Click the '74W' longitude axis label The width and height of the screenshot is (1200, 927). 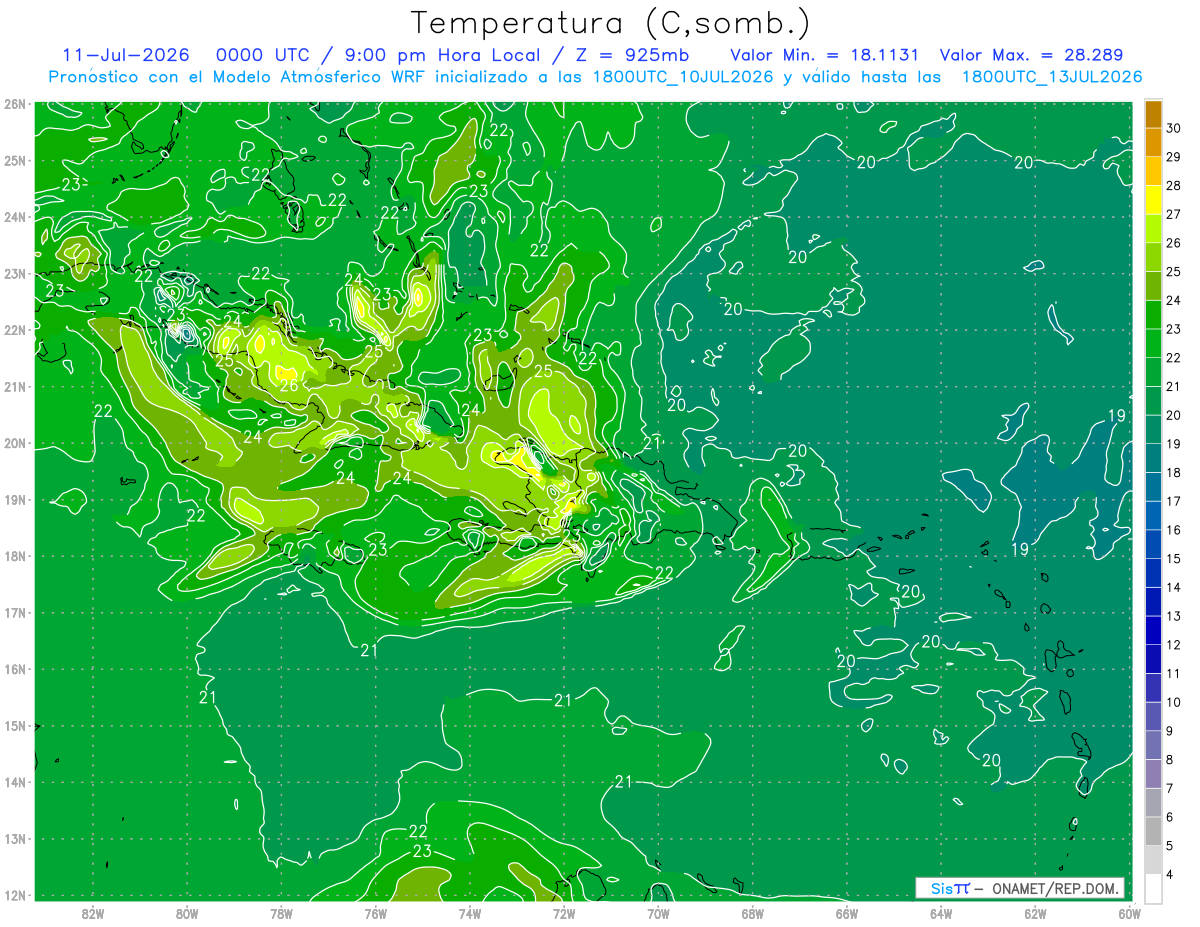(x=469, y=913)
